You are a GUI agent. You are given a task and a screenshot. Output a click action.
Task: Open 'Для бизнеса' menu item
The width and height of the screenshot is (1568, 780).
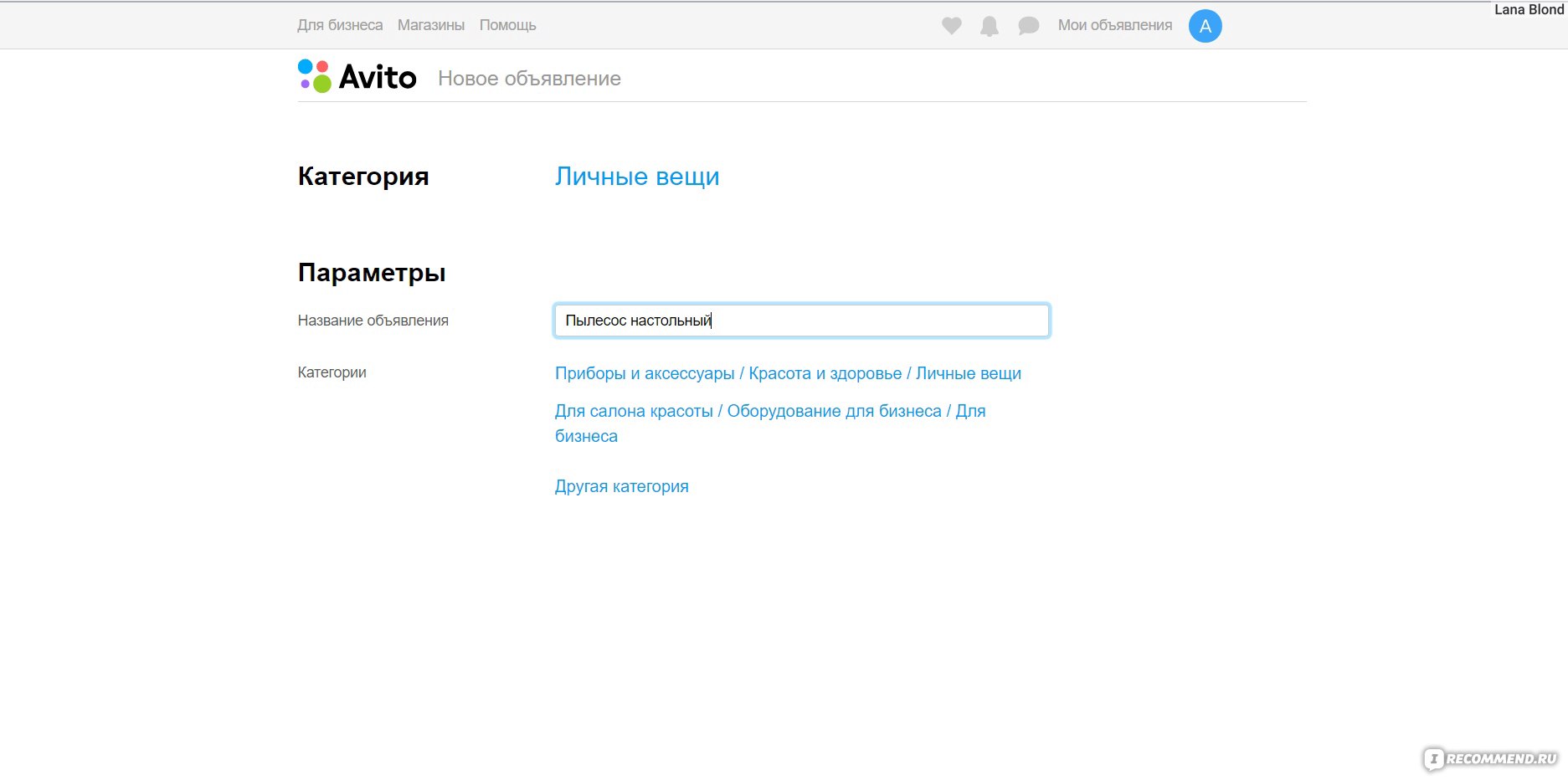pyautogui.click(x=340, y=25)
